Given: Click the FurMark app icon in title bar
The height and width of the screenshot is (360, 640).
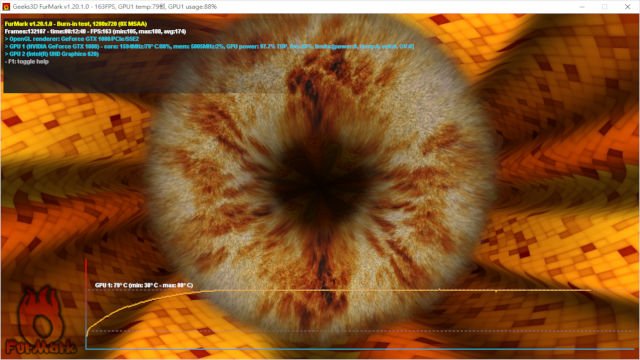Looking at the screenshot, I should [6, 7].
